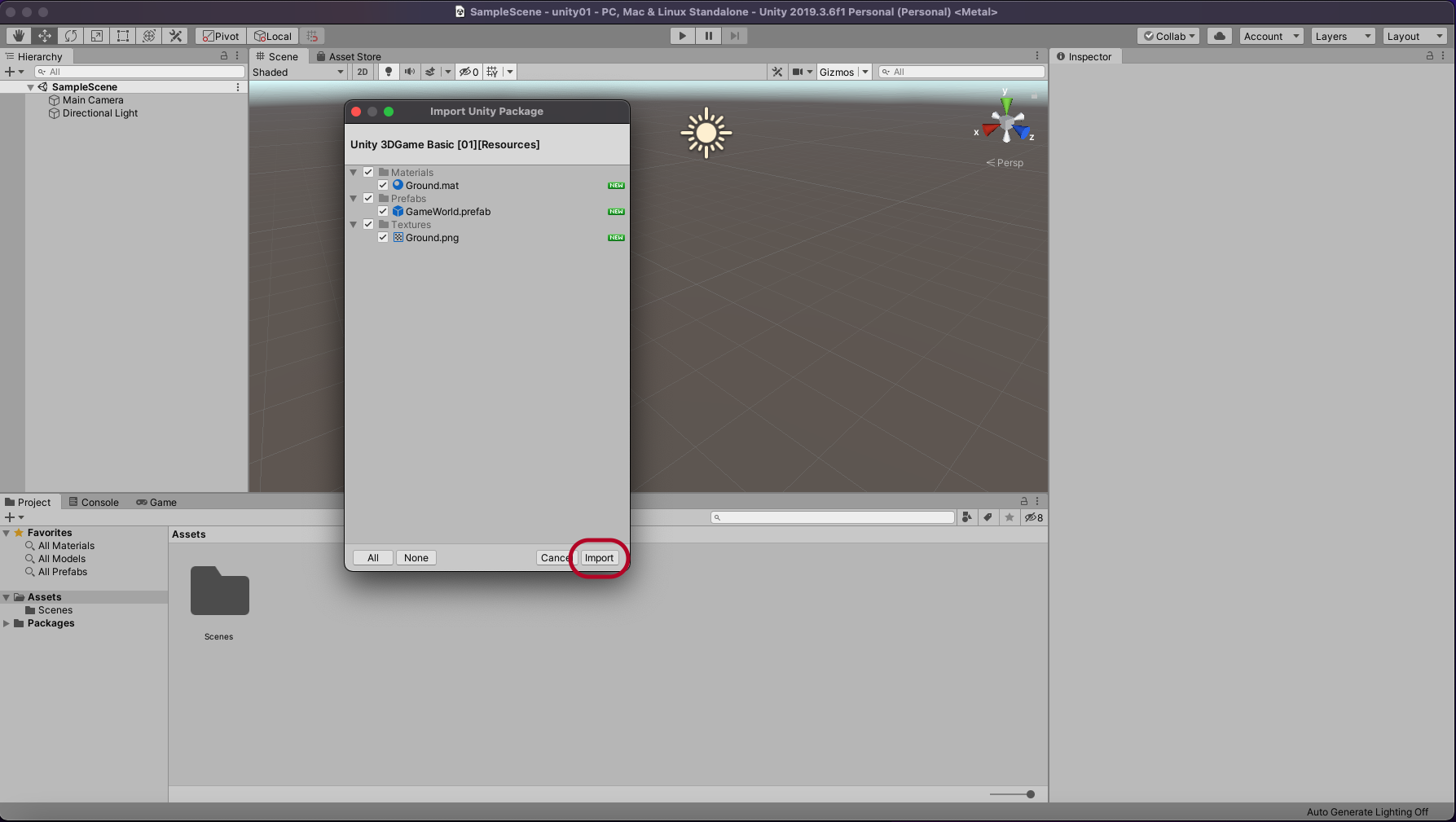Viewport: 1456px width, 822px height.
Task: Select the Scene tab
Action: tap(277, 56)
